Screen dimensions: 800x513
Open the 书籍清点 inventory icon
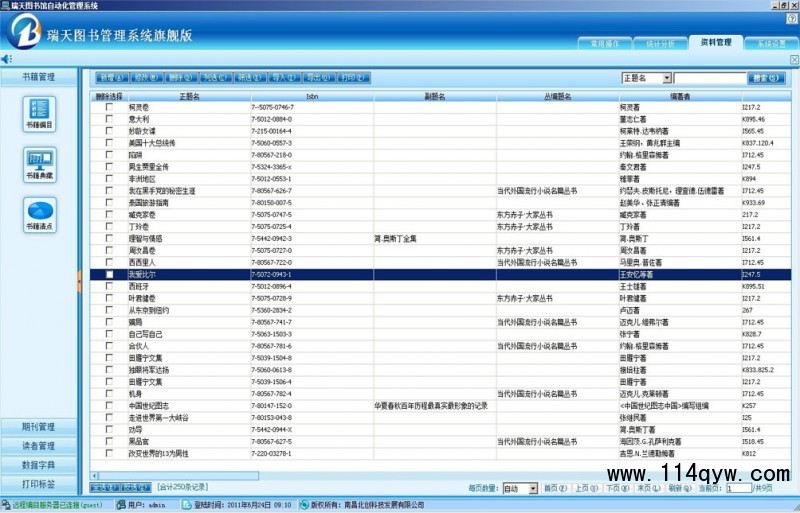click(39, 214)
